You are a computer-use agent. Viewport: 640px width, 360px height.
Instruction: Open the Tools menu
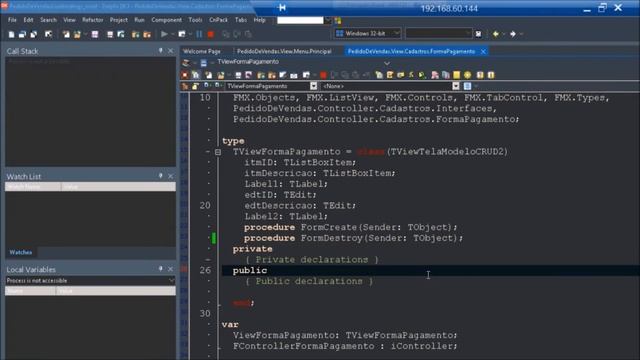(x=195, y=20)
